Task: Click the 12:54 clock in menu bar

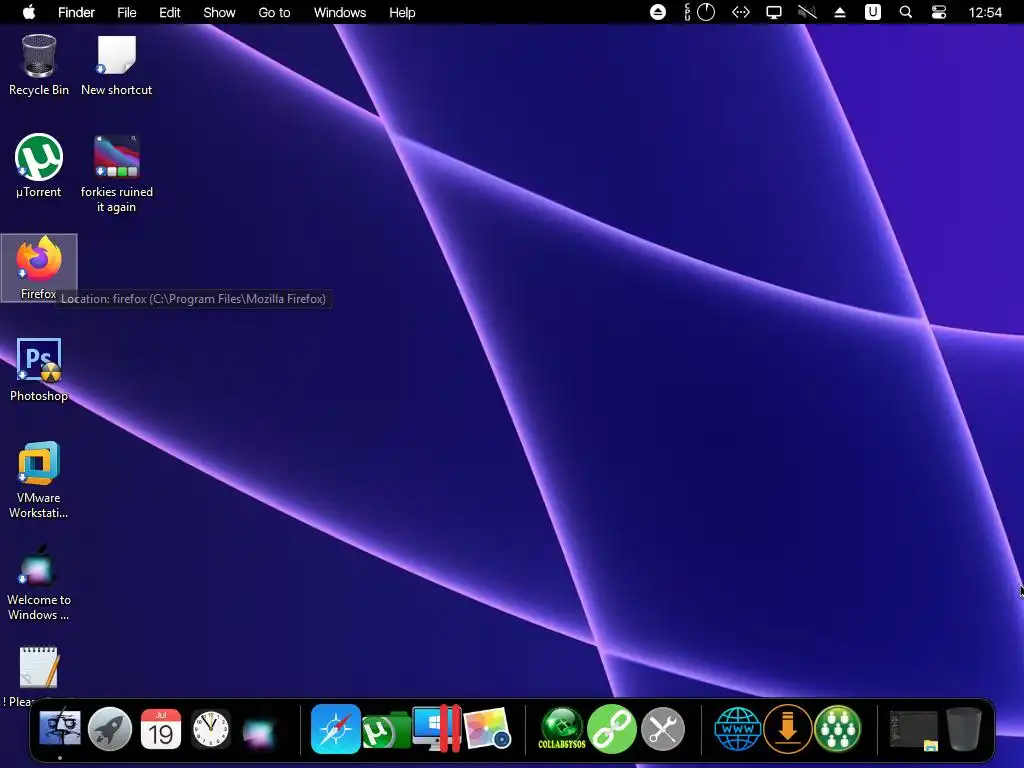Action: click(985, 12)
